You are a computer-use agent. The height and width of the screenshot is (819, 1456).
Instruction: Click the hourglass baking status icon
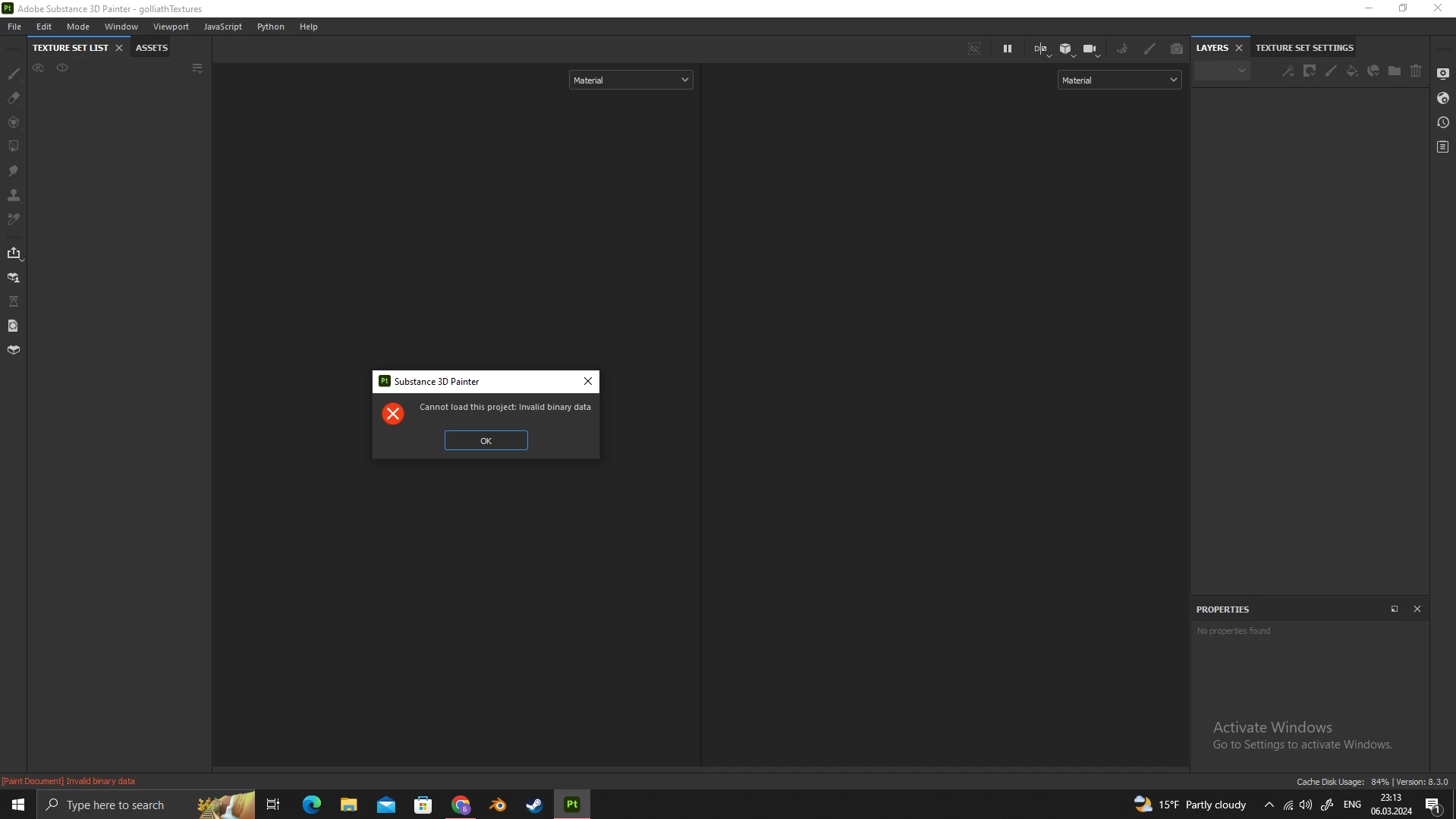pyautogui.click(x=14, y=302)
